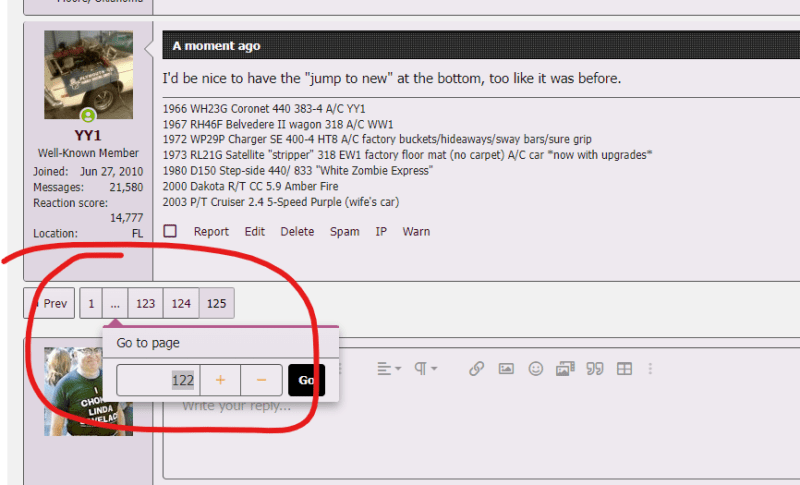Tick the post selection checkbox
This screenshot has width=800, height=485.
pos(170,231)
